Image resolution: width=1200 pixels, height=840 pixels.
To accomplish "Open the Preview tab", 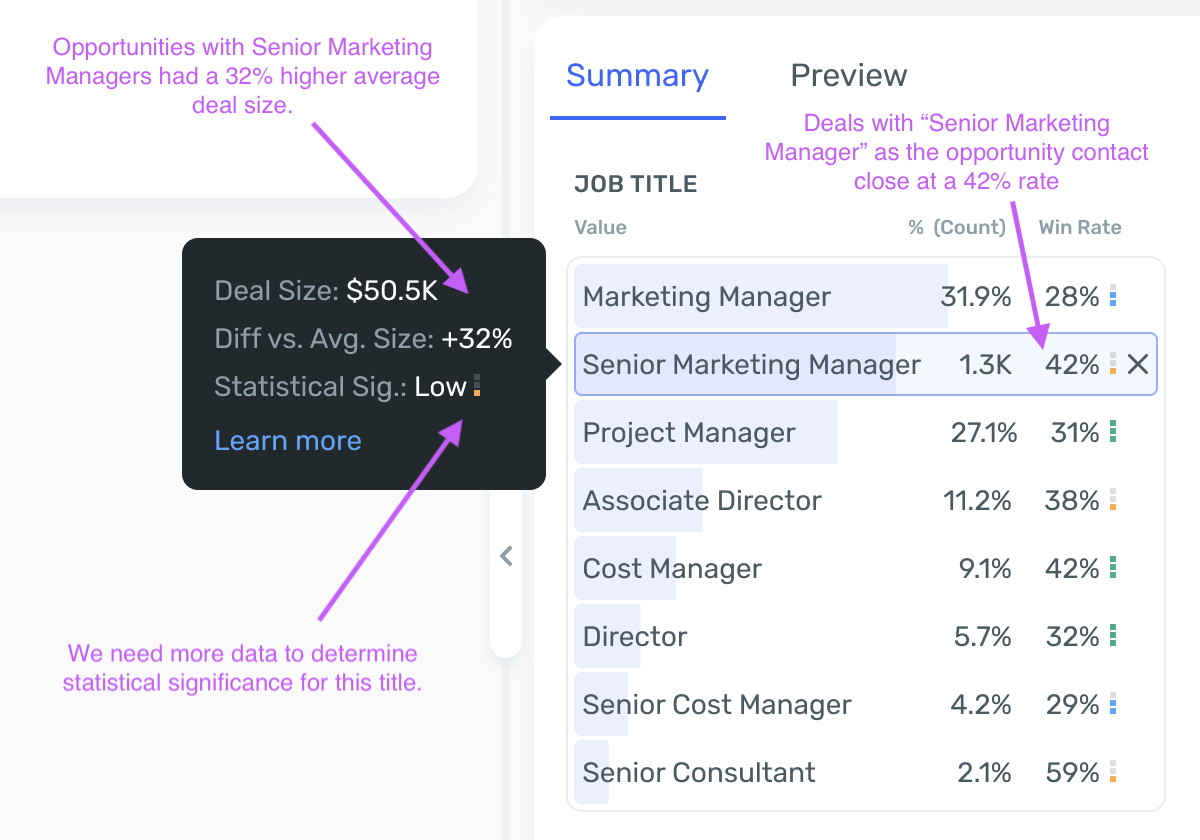I will [848, 76].
